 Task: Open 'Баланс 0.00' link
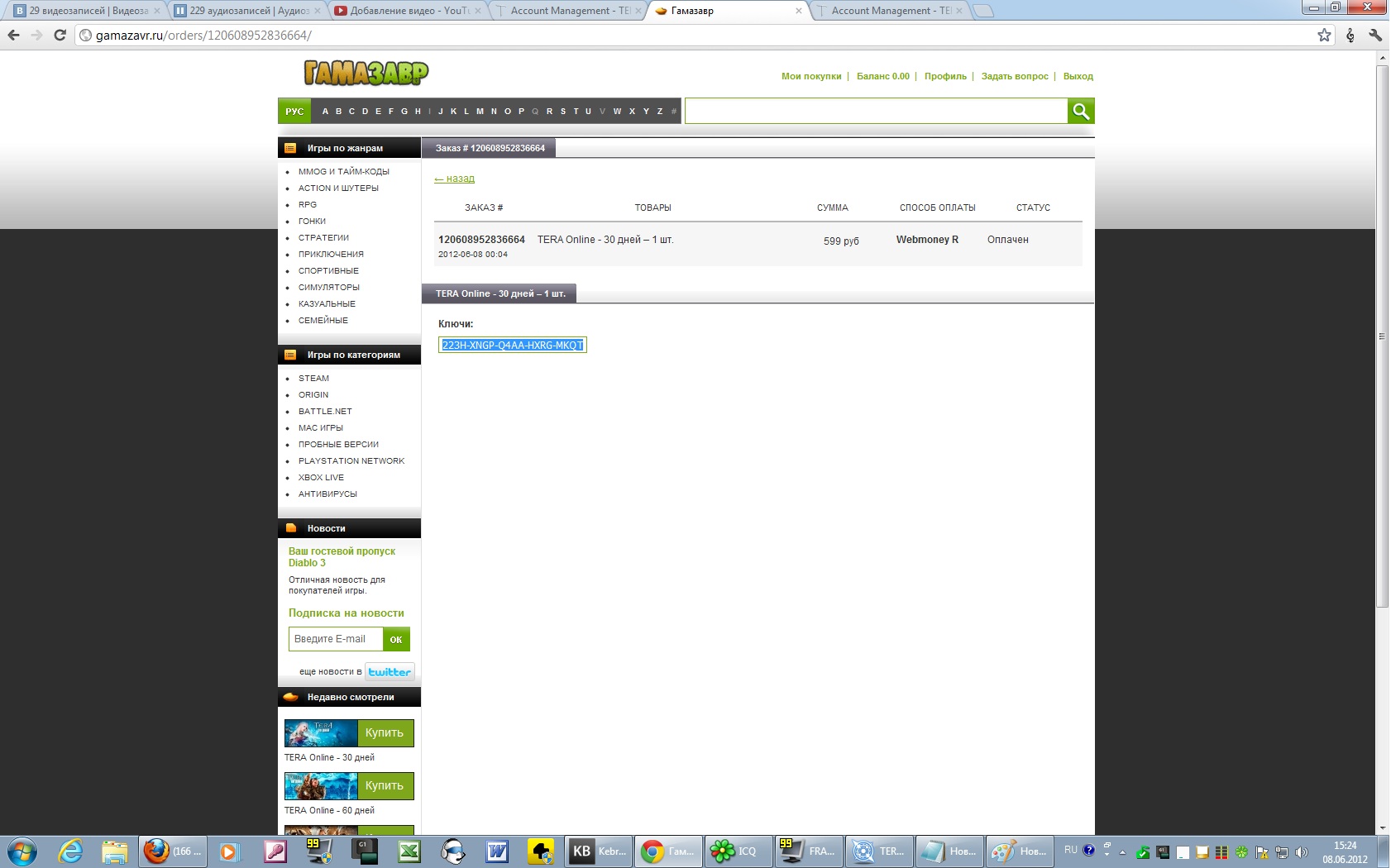click(x=883, y=76)
